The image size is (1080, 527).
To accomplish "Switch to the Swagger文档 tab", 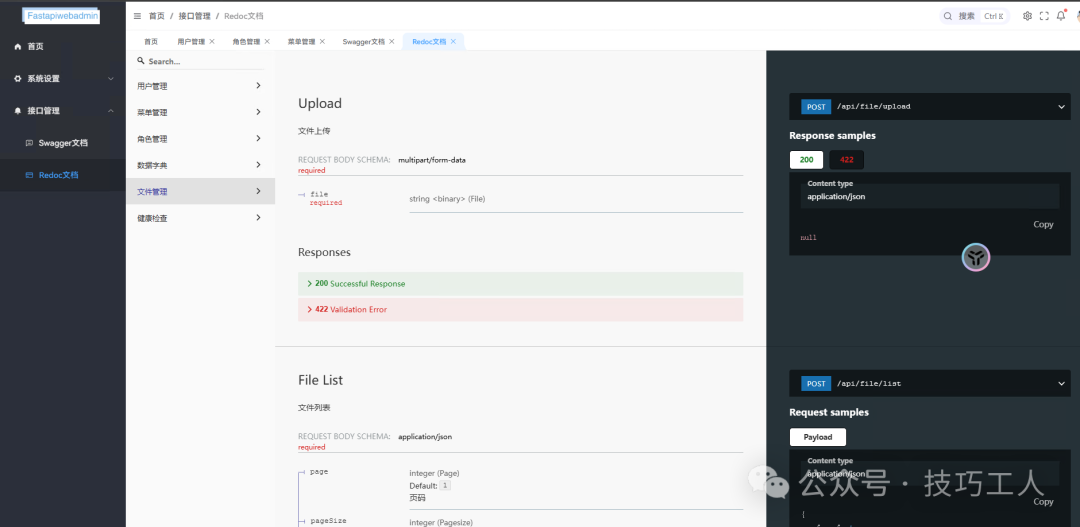I will tap(364, 42).
